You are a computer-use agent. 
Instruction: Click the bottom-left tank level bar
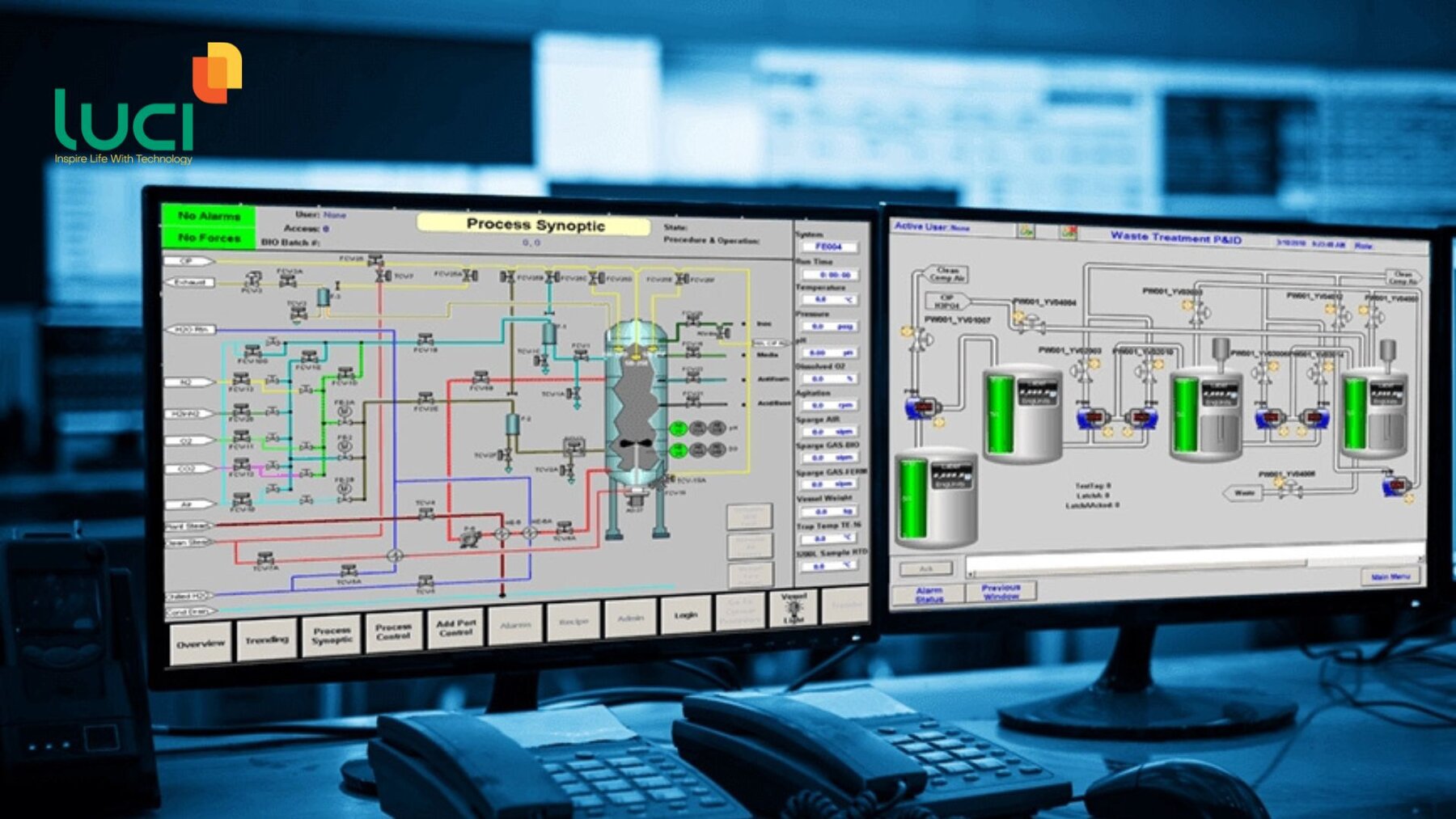[913, 498]
